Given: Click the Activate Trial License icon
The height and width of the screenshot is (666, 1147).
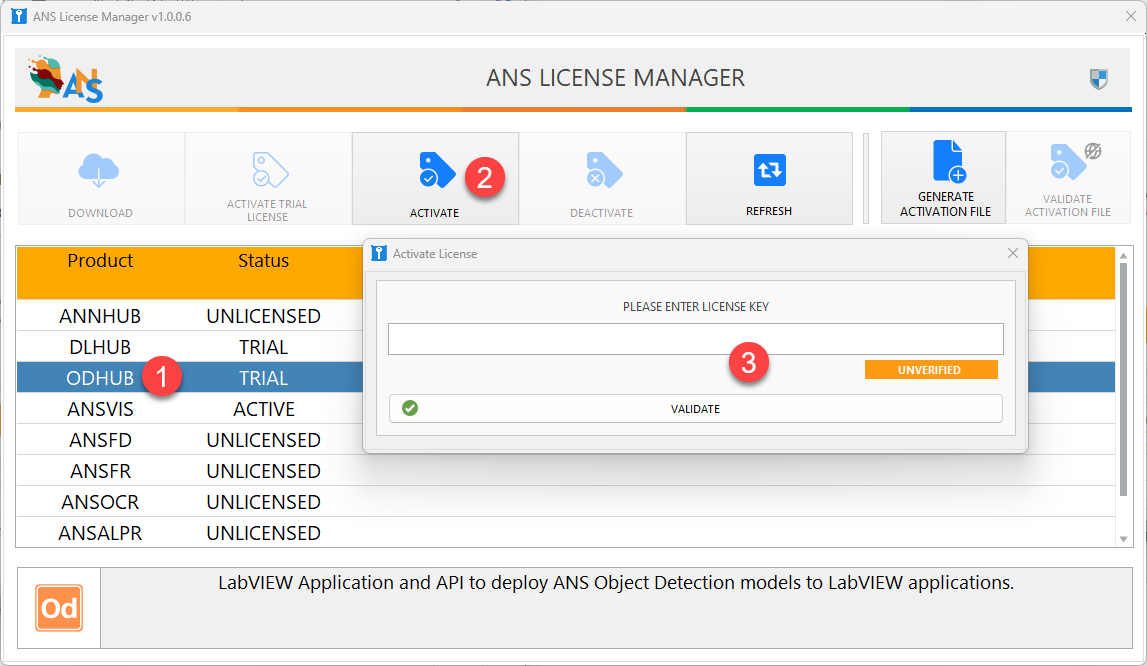Looking at the screenshot, I should pos(268,170).
